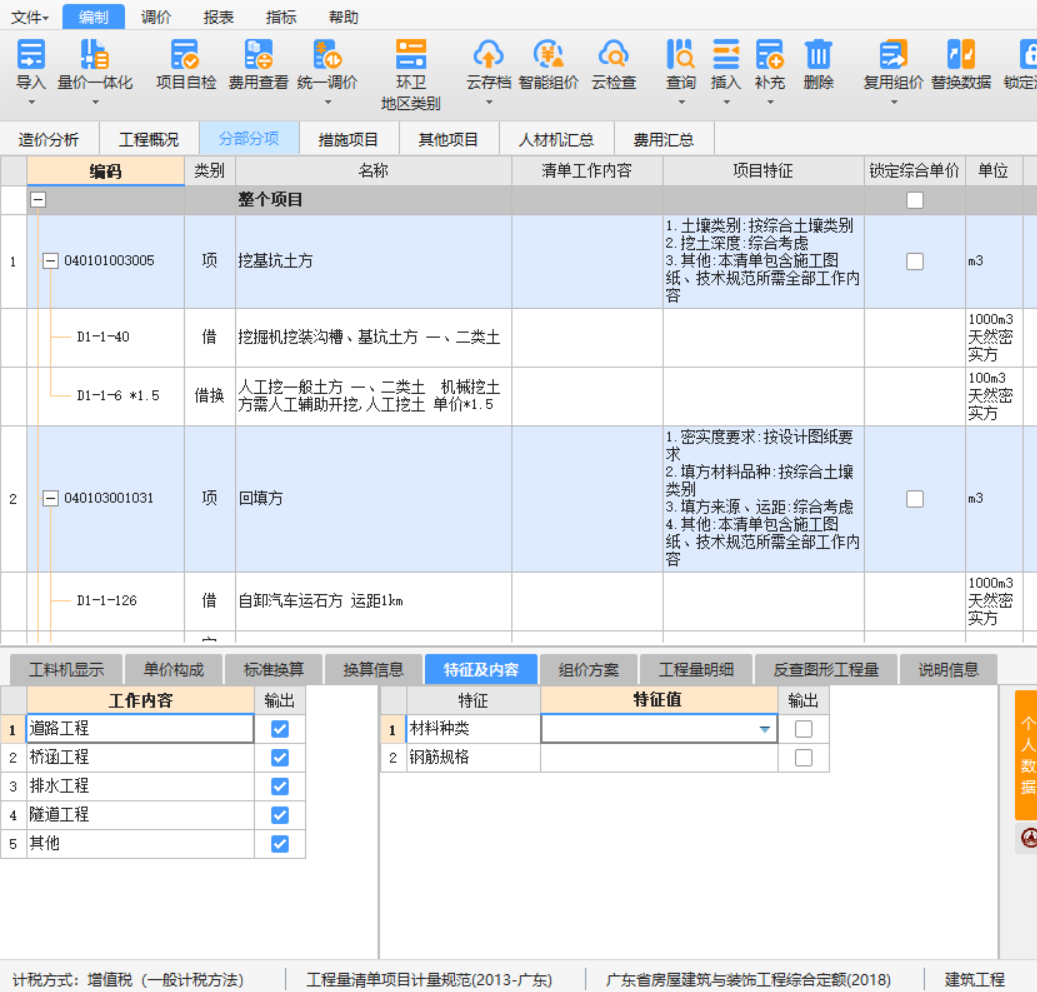1037x992 pixels.
Task: Click the red round icon below 个人数据
Action: tap(1028, 838)
